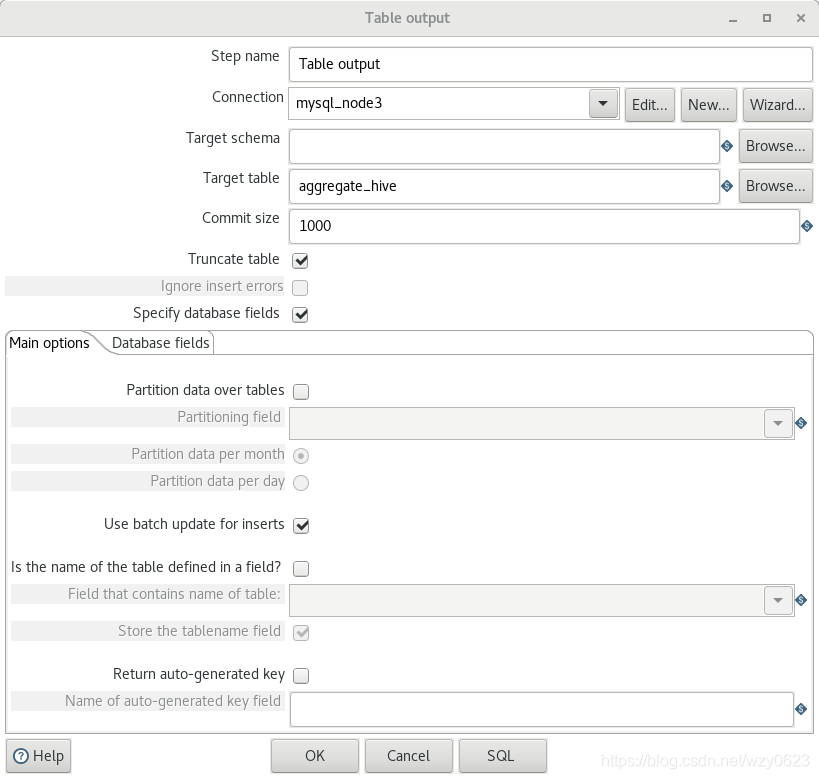Enable Partition data over tables
Image resolution: width=819 pixels, height=779 pixels.
301,391
